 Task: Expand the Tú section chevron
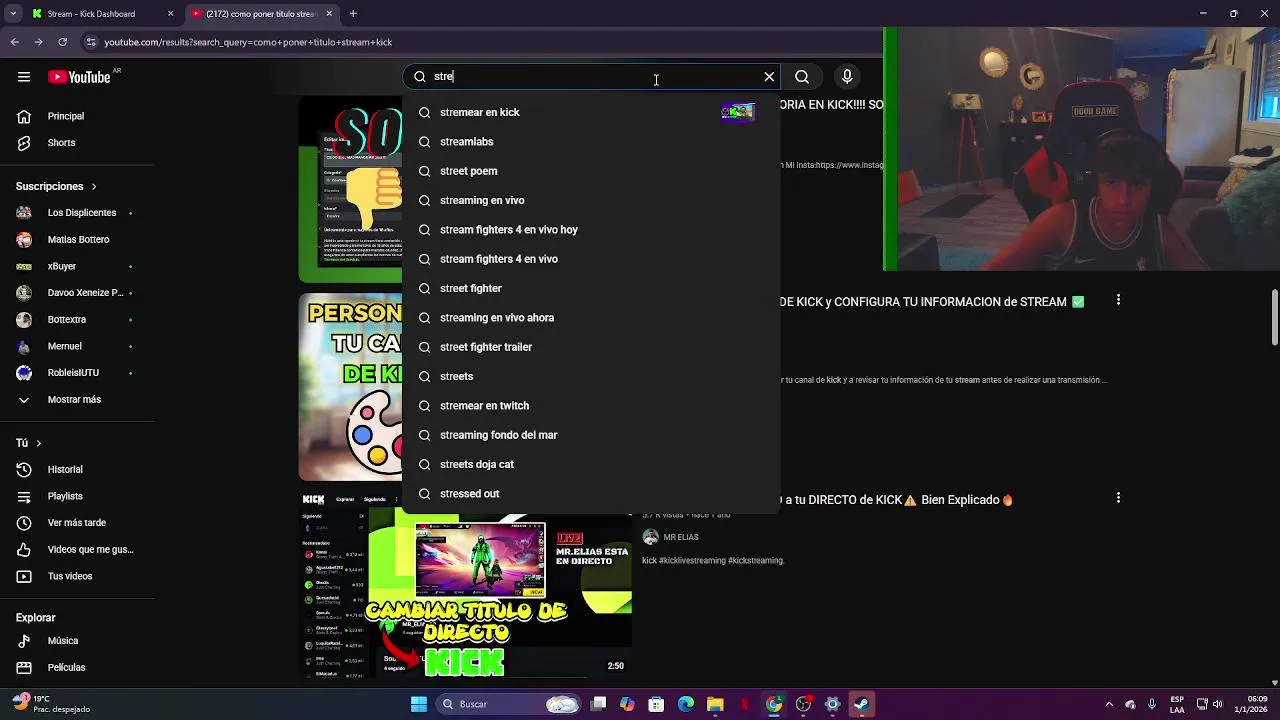39,443
